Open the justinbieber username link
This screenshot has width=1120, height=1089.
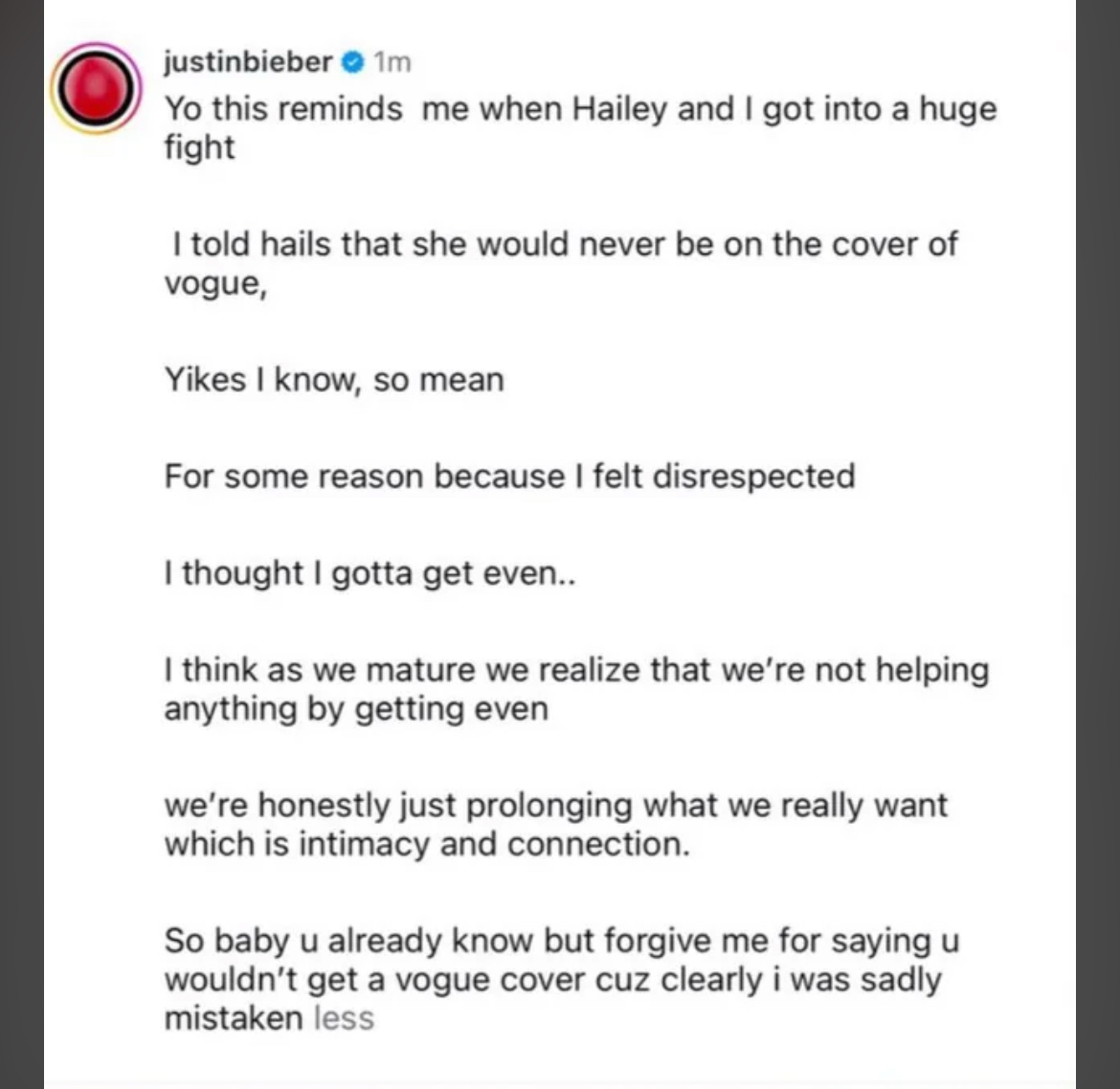tap(248, 63)
